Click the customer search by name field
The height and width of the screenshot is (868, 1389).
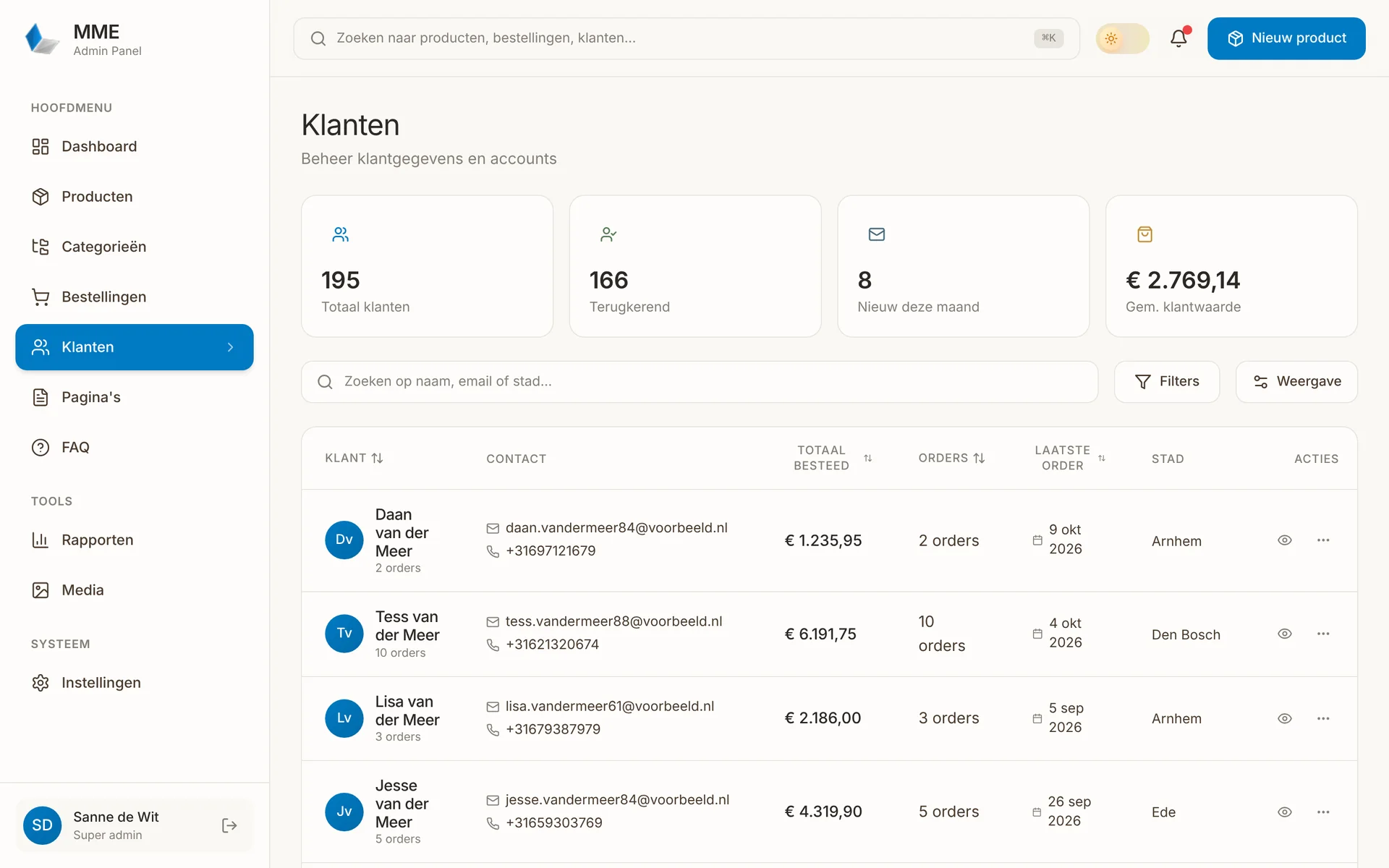[x=700, y=382]
